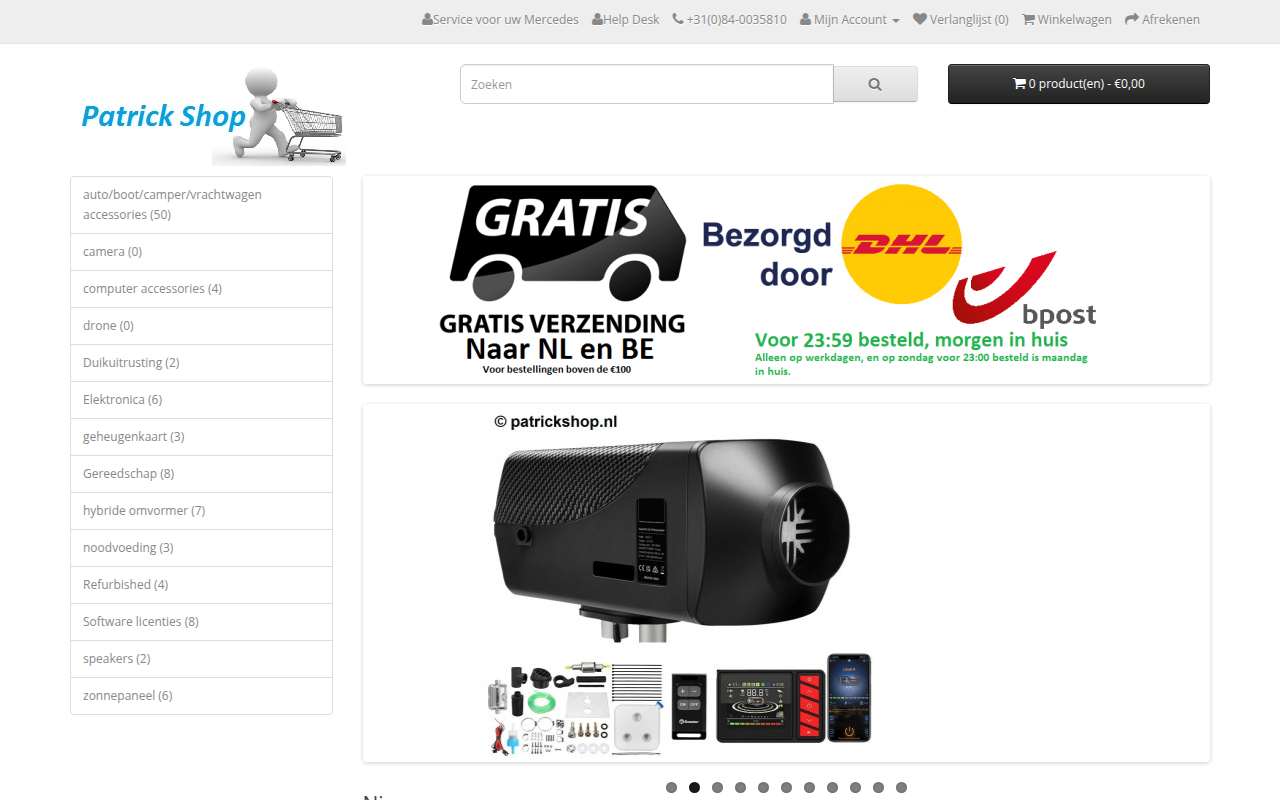Click the phone number +31(0)84-0035810
The width and height of the screenshot is (1280, 800).
pos(729,19)
